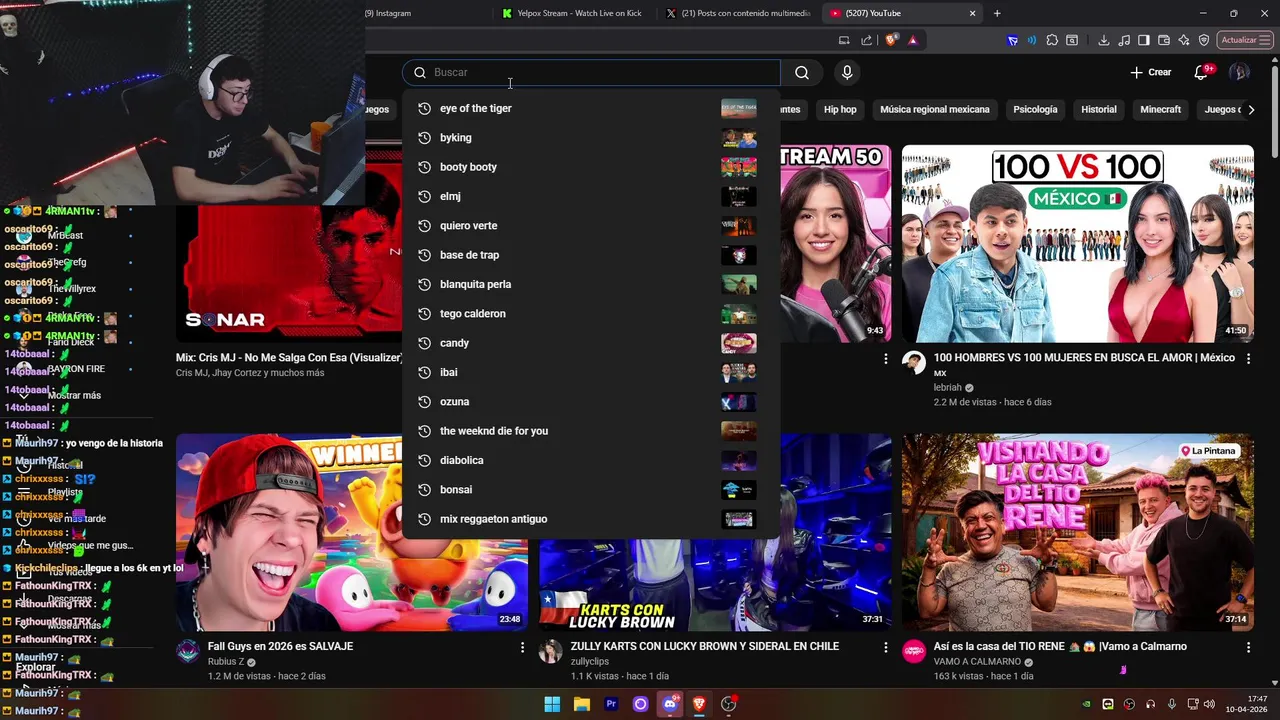Open the 100 VS 100 México thumbnail
The width and height of the screenshot is (1280, 720).
pos(1078,244)
